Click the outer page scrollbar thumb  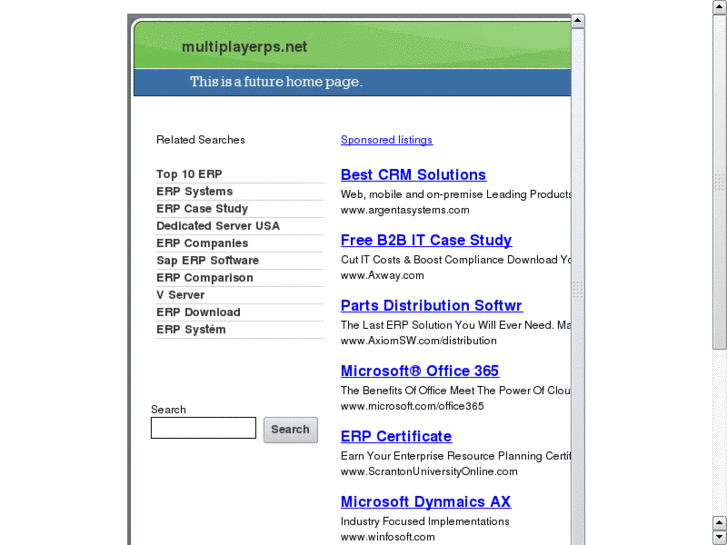[719, 182]
